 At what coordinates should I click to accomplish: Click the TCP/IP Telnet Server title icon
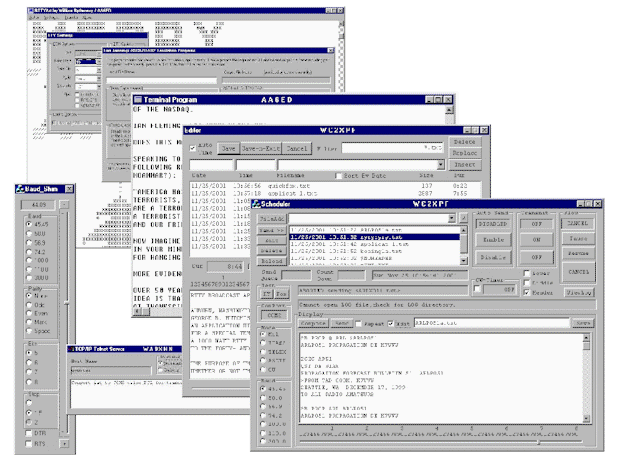coord(71,349)
